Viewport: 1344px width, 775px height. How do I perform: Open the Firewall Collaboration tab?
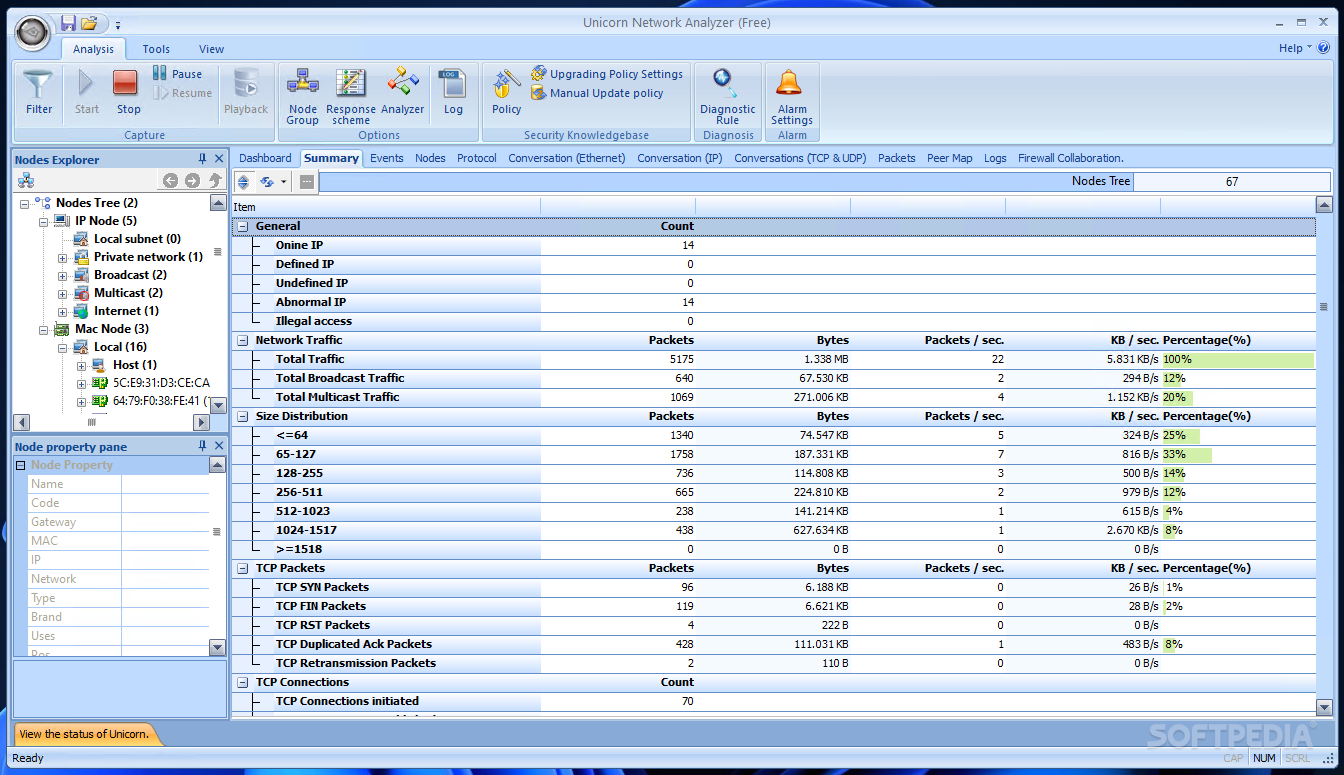coord(1071,158)
